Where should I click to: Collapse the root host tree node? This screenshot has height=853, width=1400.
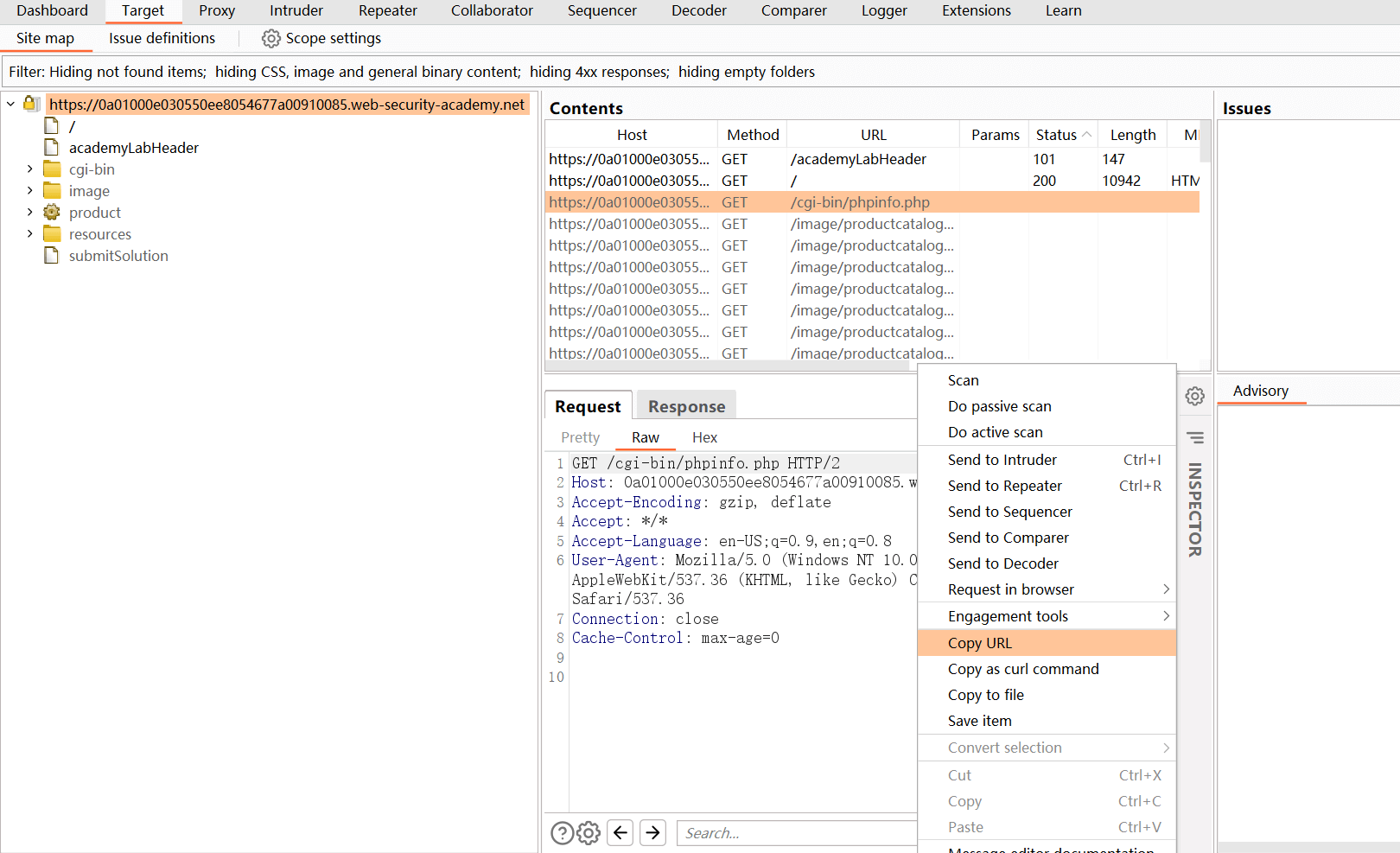click(x=10, y=105)
